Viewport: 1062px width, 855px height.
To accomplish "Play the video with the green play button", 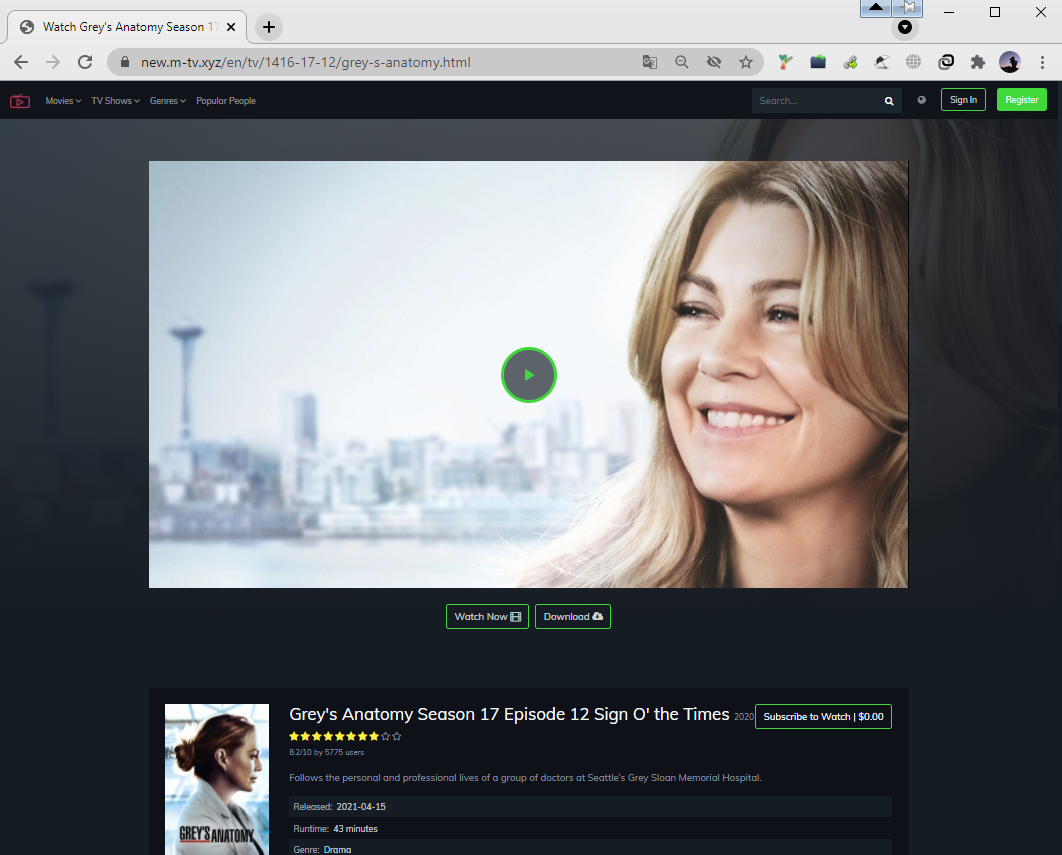I will point(529,375).
